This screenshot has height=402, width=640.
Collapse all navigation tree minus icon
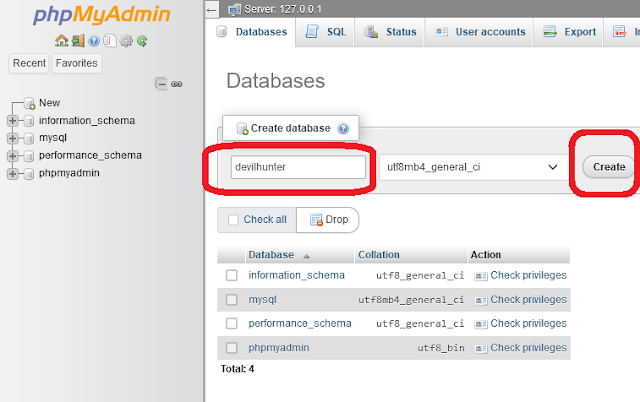[x=161, y=84]
